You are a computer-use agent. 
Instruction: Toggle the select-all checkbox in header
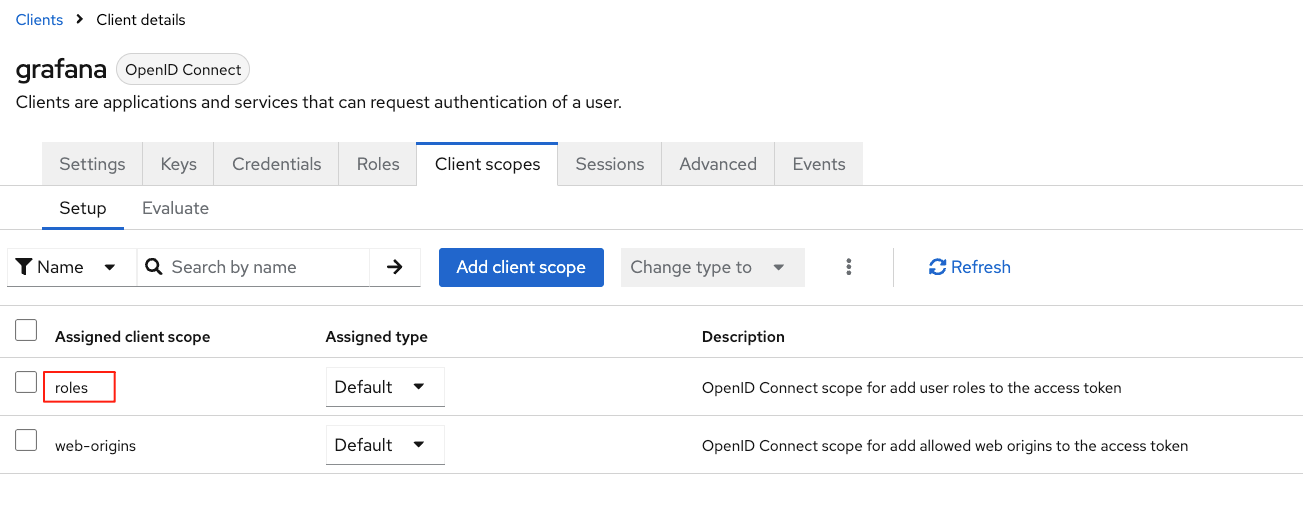click(26, 330)
